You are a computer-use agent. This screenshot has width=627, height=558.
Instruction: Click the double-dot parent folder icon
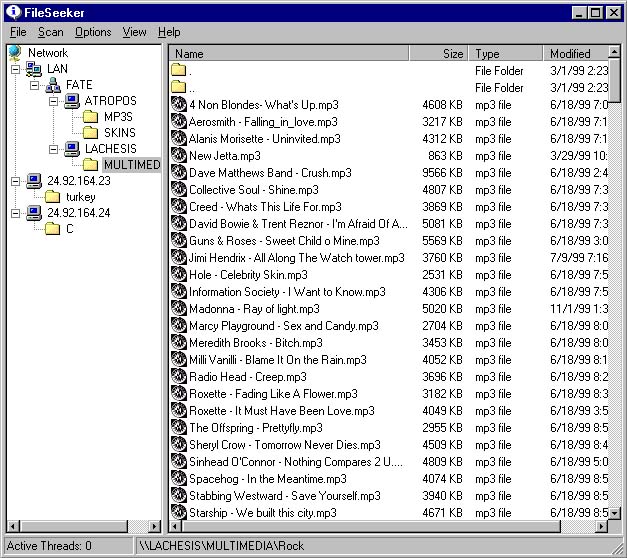tap(178, 87)
